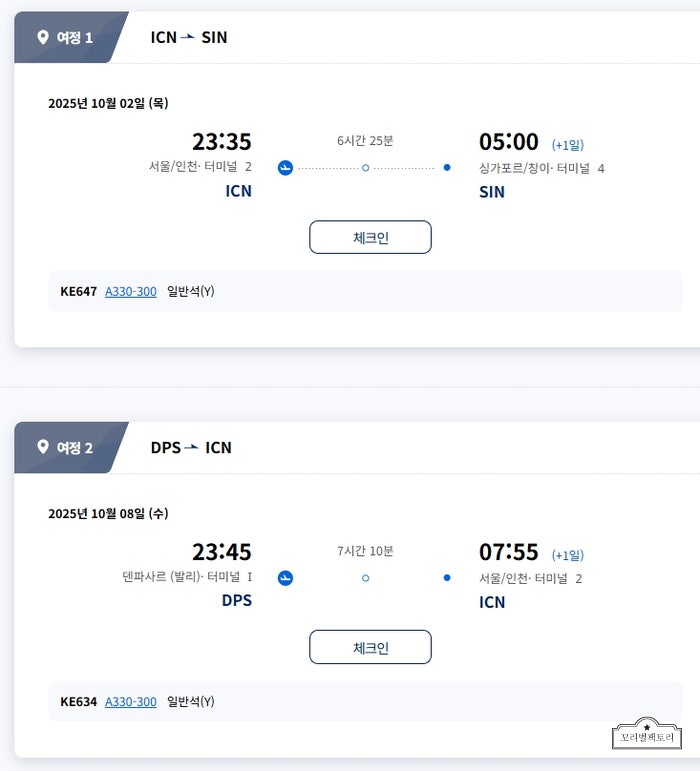The height and width of the screenshot is (771, 700).
Task: Click the departing plane icon on the DPS–ICN route
Action: (x=285, y=577)
